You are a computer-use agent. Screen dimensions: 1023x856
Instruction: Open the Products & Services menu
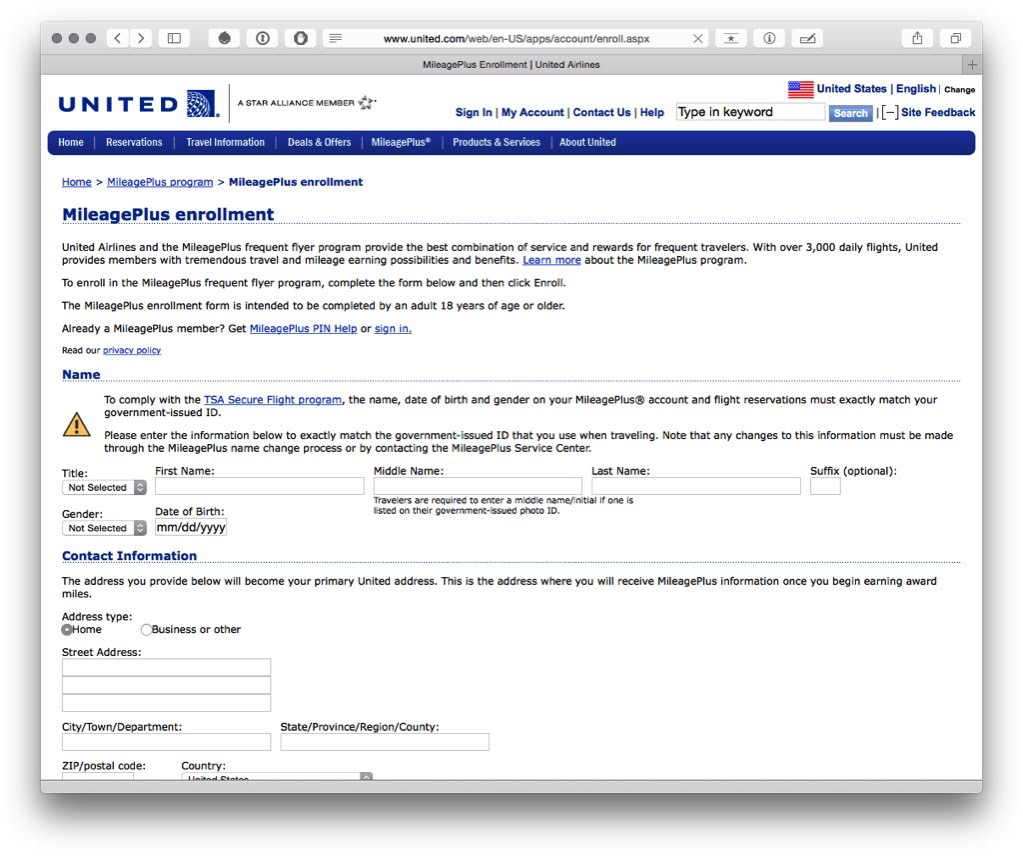(x=496, y=142)
